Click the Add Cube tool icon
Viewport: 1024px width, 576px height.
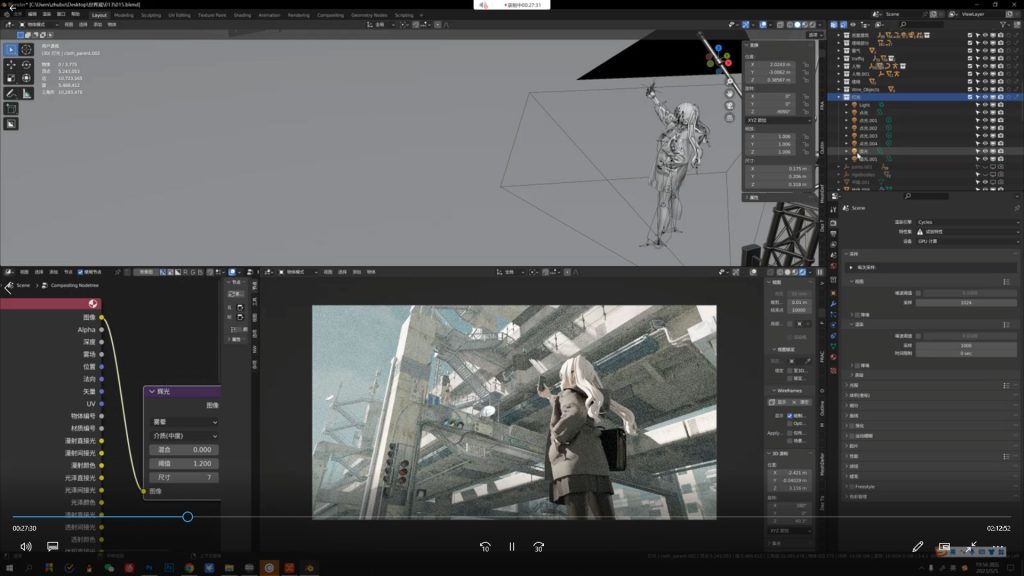[x=11, y=108]
